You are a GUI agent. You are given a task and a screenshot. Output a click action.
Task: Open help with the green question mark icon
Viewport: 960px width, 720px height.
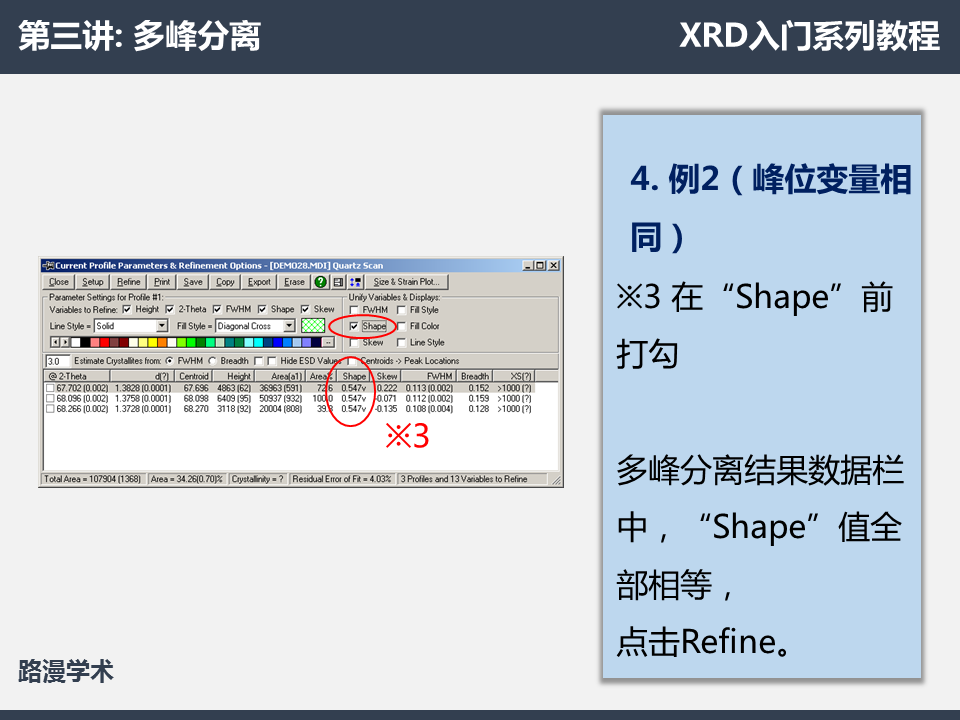[321, 282]
